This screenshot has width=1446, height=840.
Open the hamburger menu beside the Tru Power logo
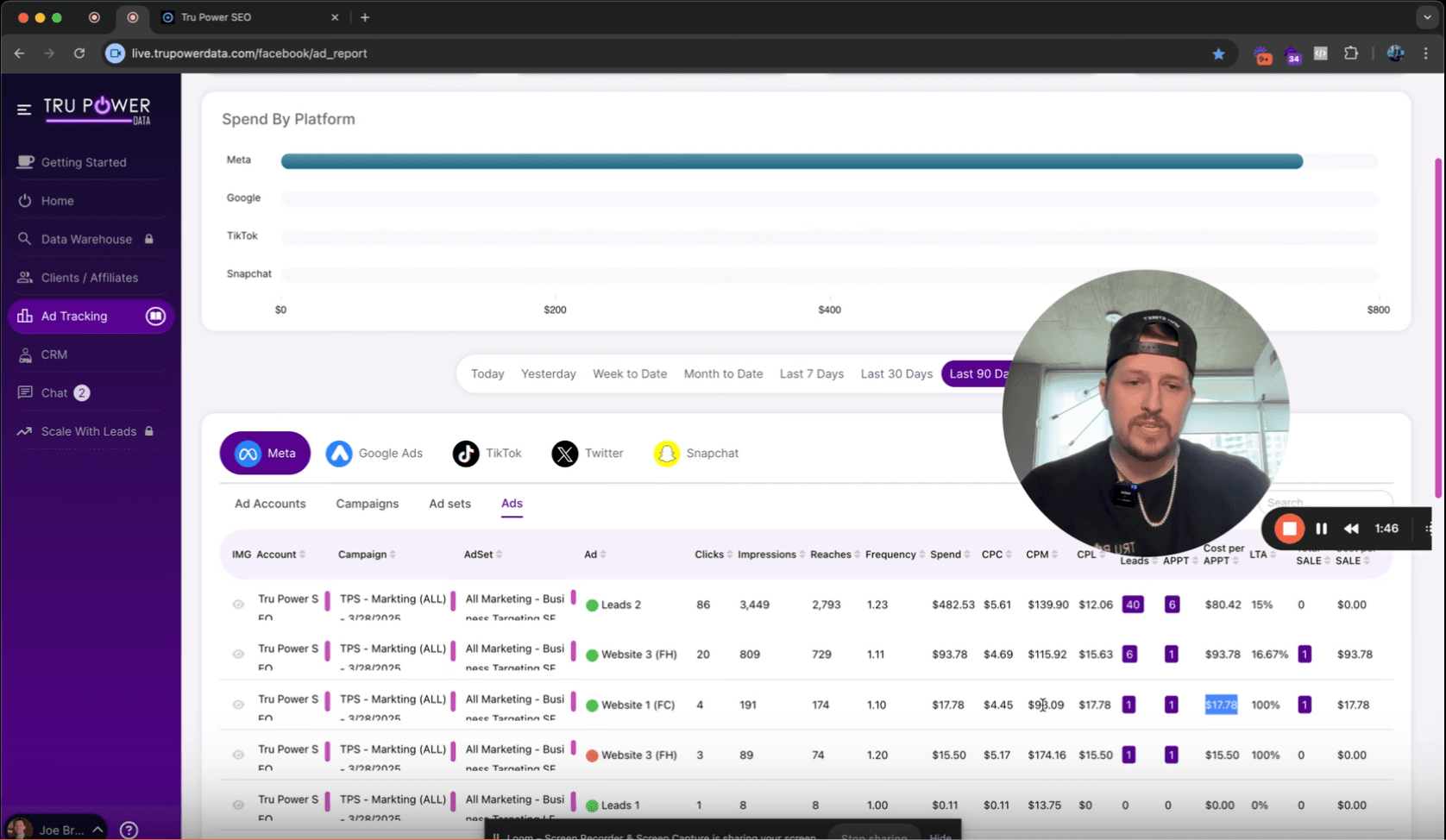24,110
